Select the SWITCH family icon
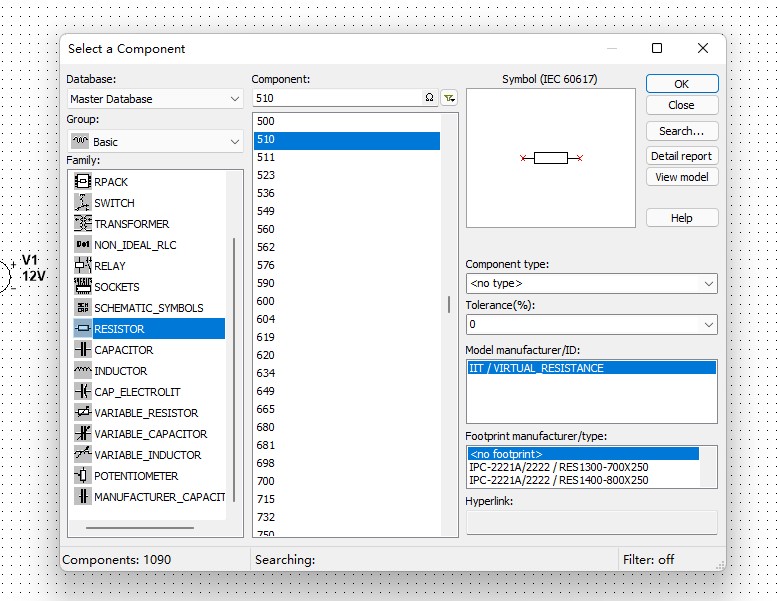 click(82, 203)
